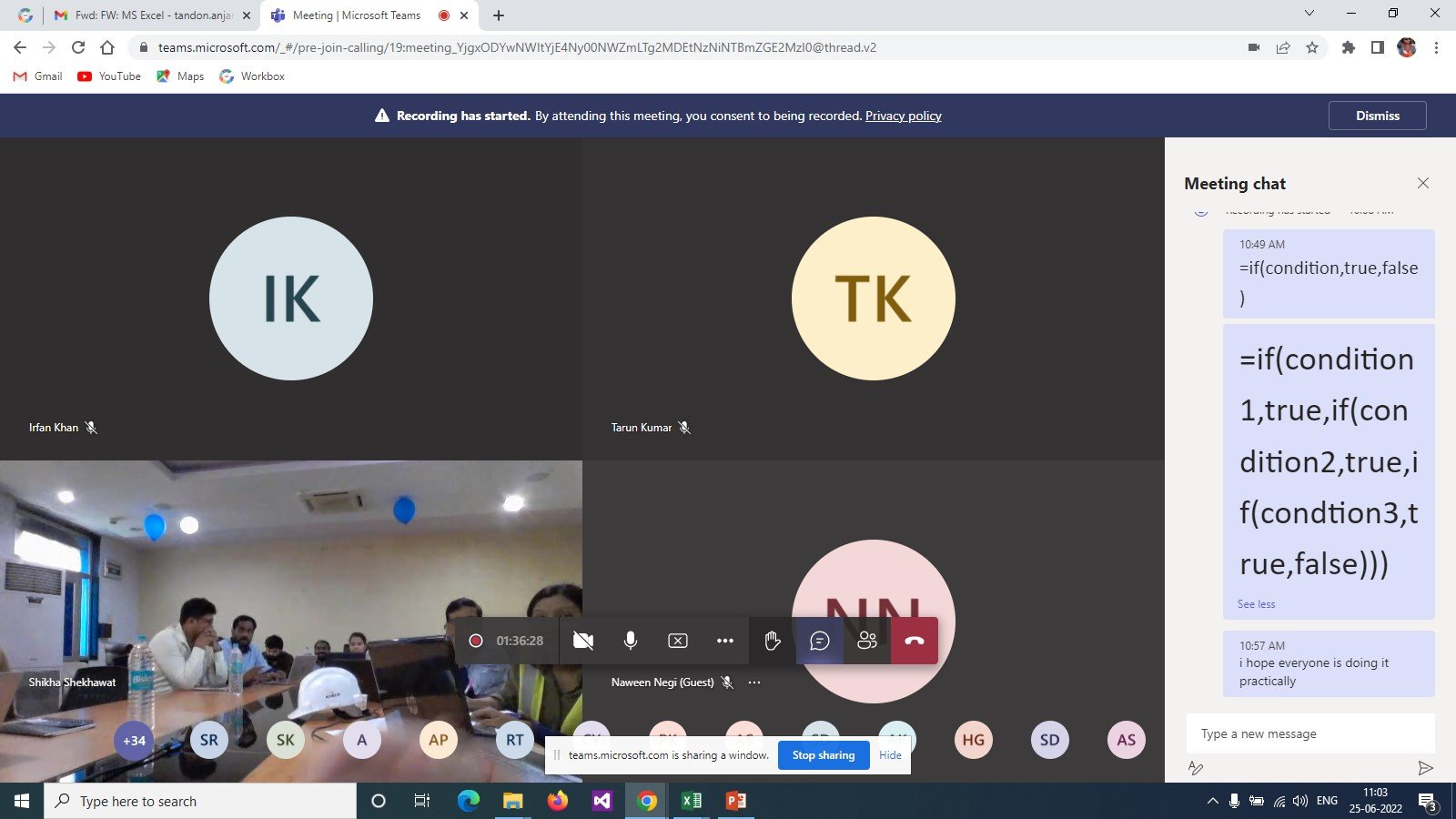Open the Privacy policy link
Image resolution: width=1456 pixels, height=819 pixels.
903,116
